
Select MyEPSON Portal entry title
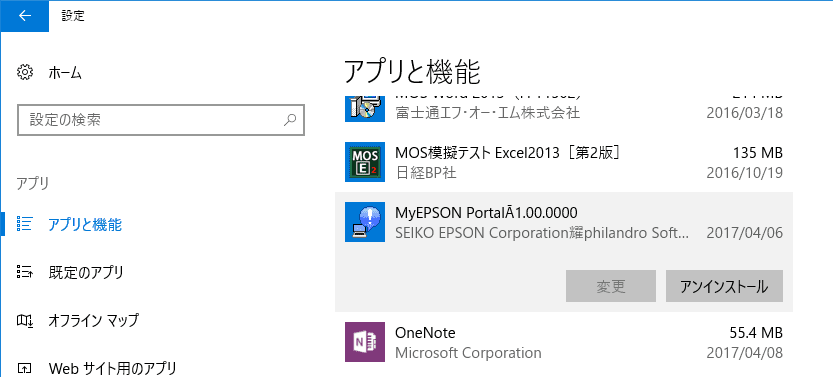[x=486, y=213]
